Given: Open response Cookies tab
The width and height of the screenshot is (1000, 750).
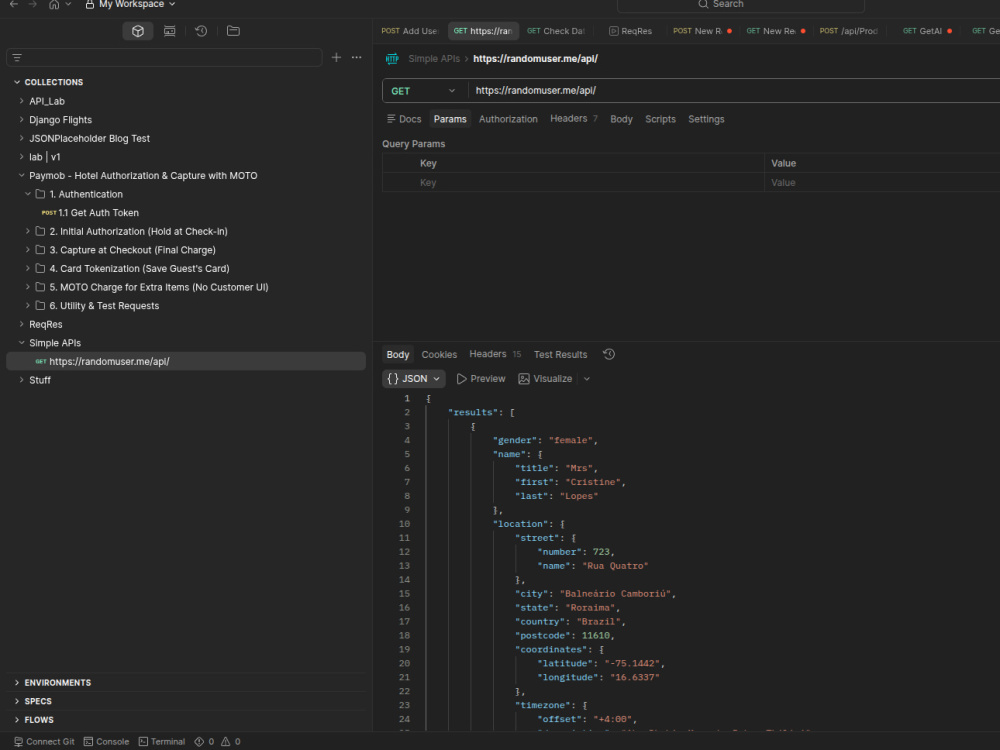Looking at the screenshot, I should tap(439, 355).
